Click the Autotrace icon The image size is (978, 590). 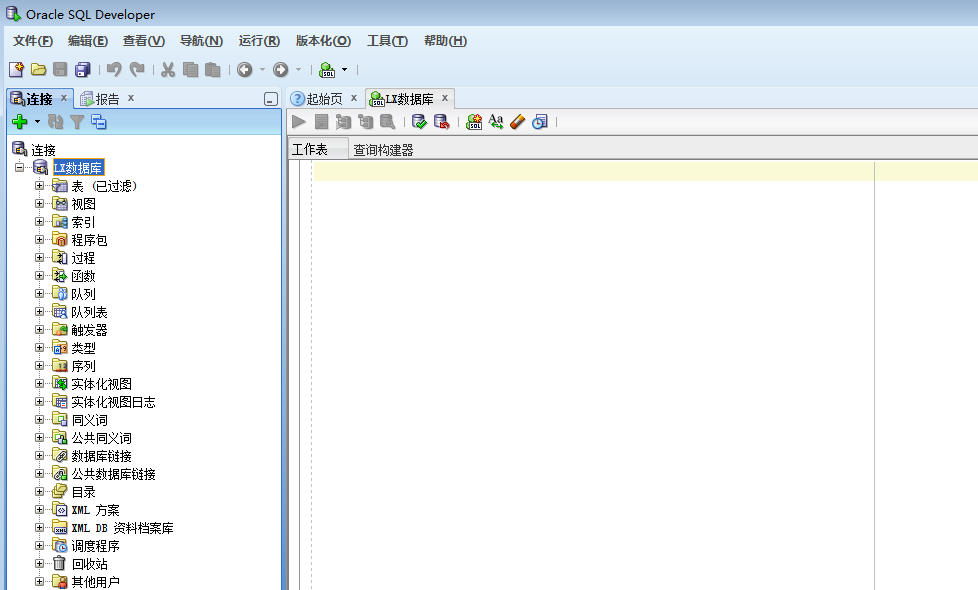point(366,122)
